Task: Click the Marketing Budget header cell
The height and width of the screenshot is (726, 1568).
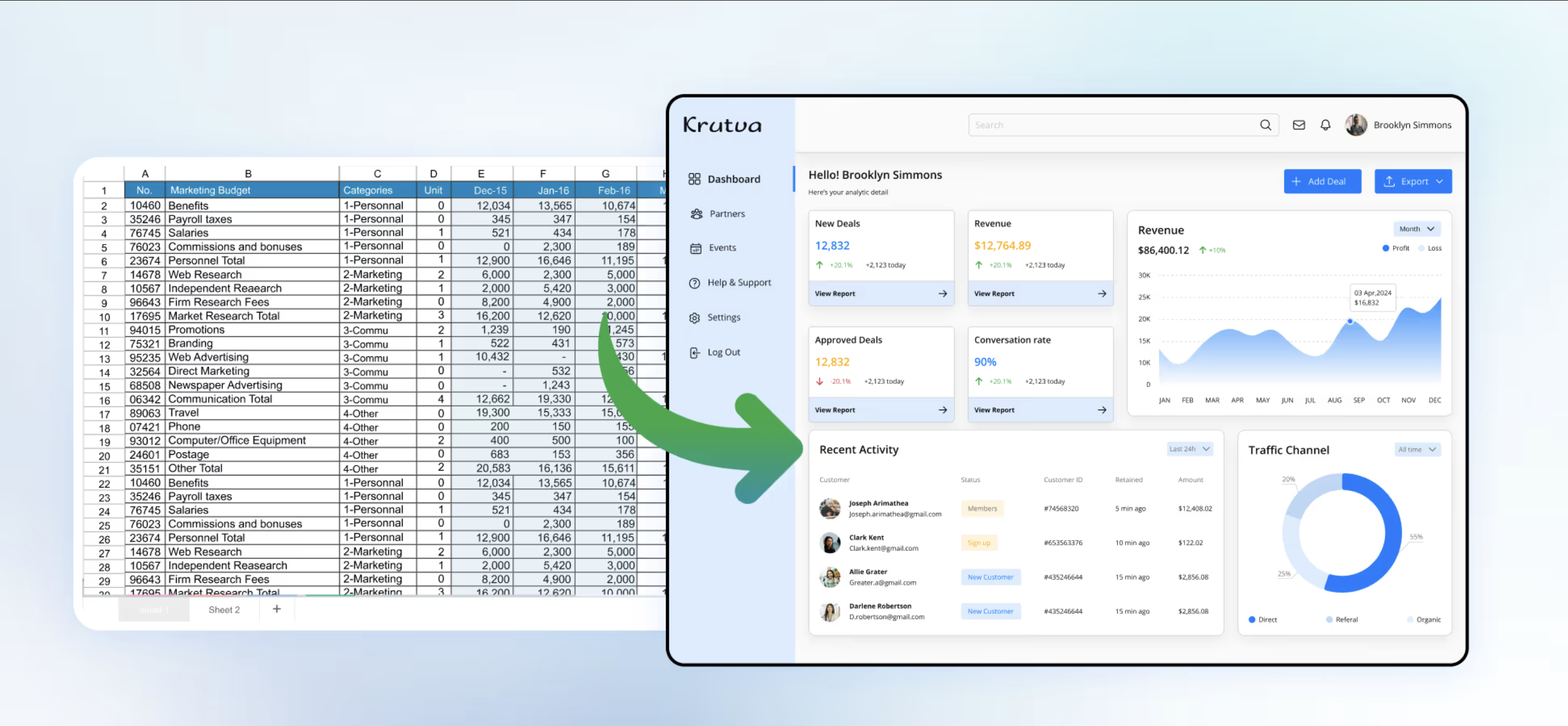Action: point(252,190)
